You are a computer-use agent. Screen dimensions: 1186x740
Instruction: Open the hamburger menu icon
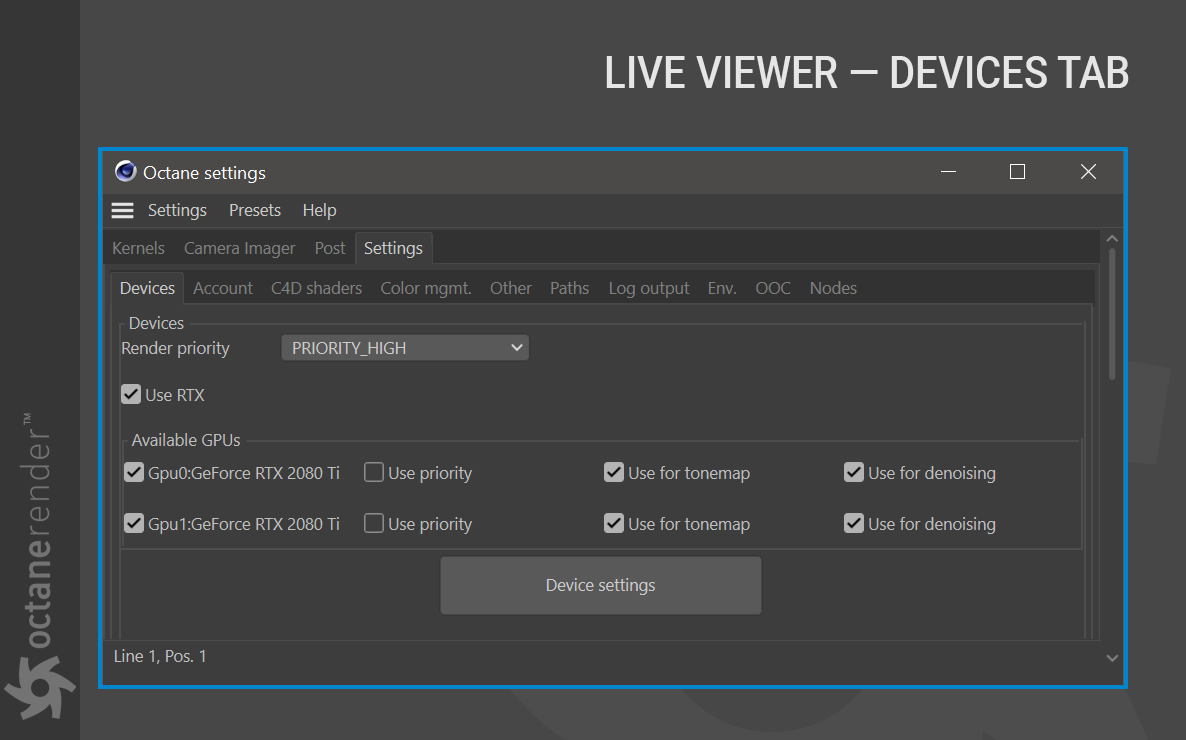tap(123, 210)
